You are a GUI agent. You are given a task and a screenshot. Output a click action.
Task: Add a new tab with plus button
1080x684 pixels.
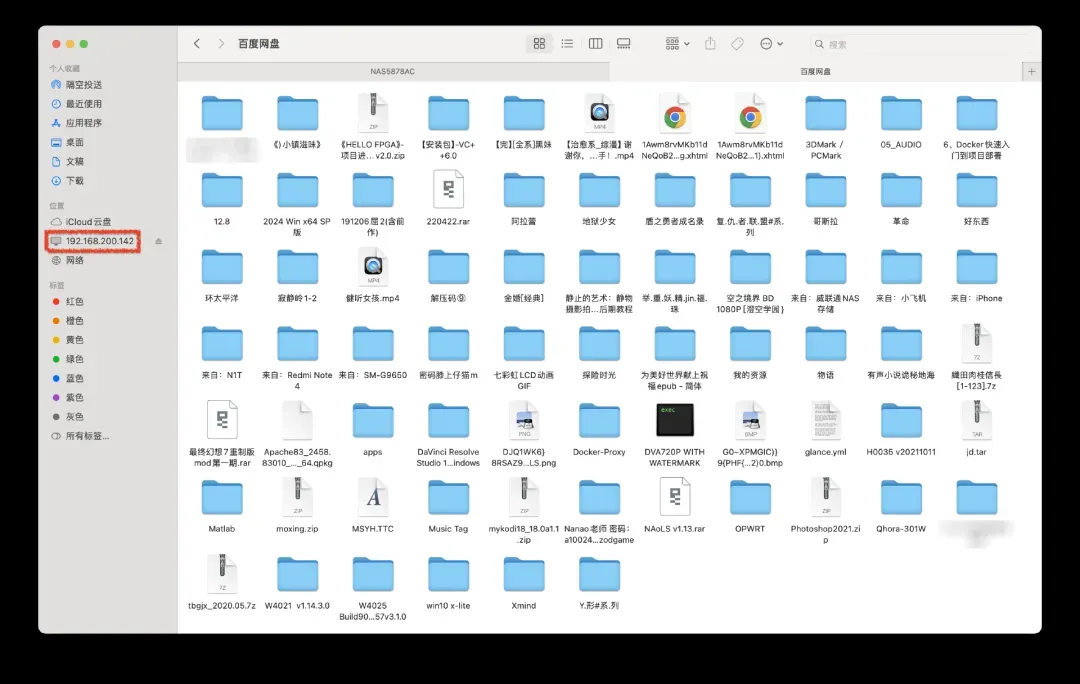pos(1031,72)
